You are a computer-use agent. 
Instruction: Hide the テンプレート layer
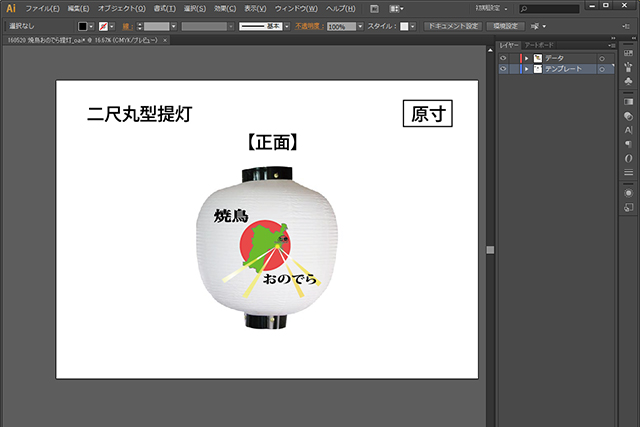click(x=502, y=70)
